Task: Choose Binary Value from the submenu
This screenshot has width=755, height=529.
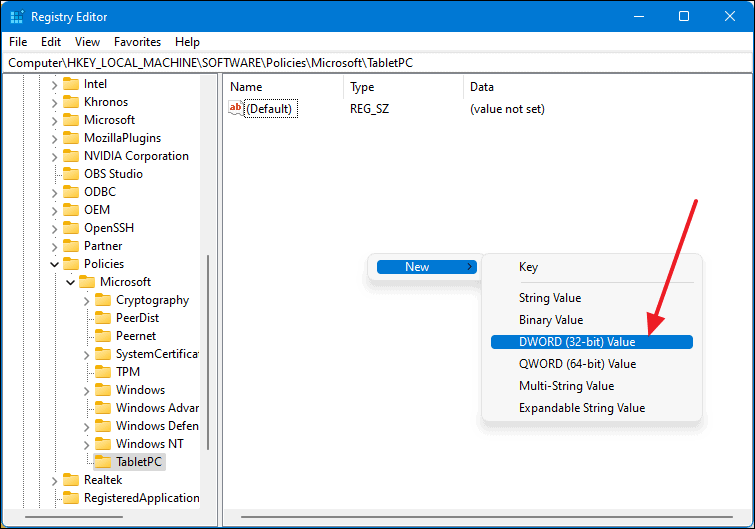Action: click(592, 320)
